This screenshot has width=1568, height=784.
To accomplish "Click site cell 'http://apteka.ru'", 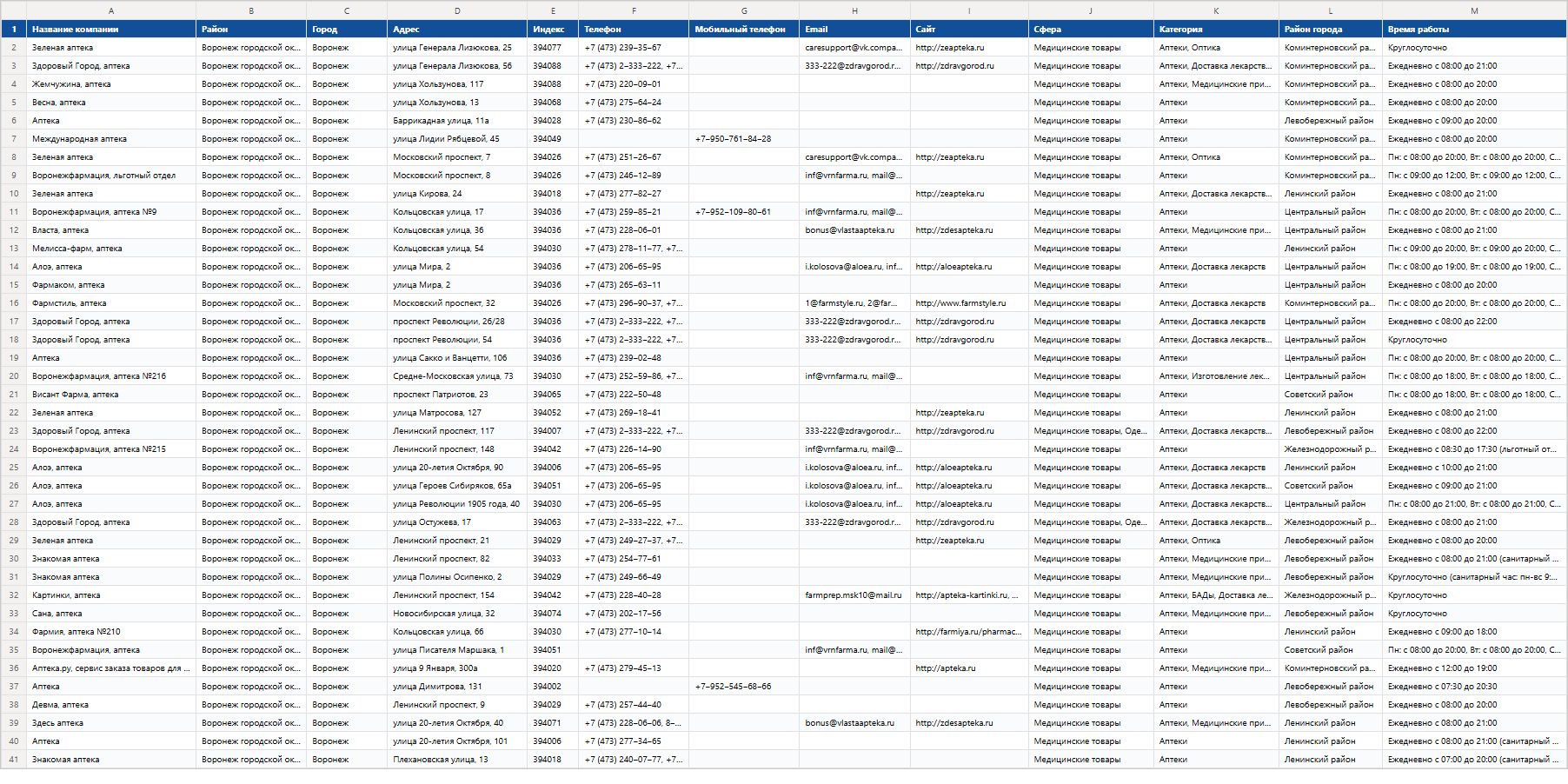I will pyautogui.click(x=969, y=668).
